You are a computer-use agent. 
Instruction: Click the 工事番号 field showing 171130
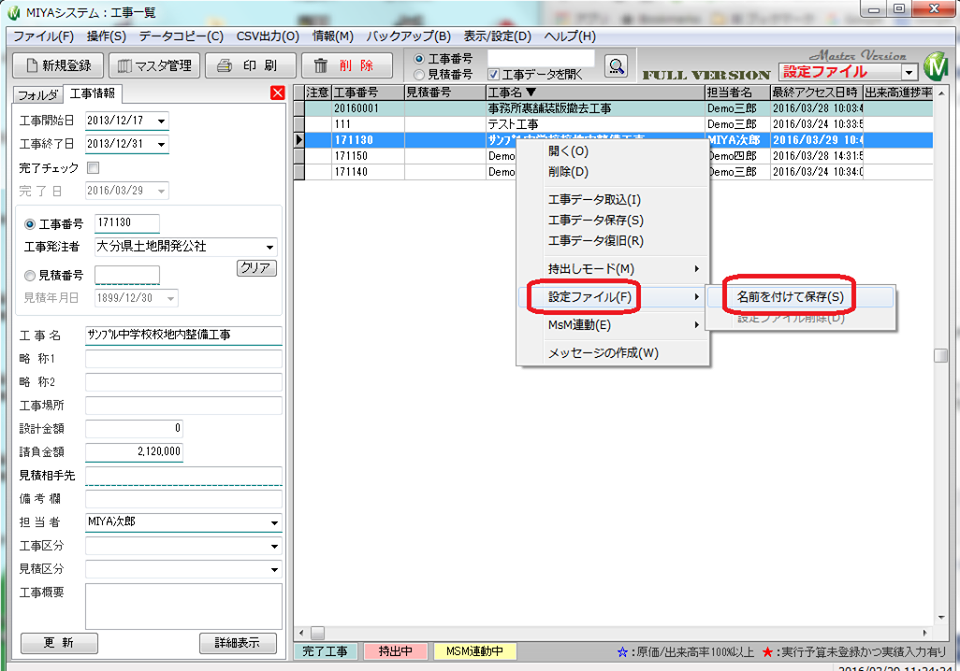(x=127, y=223)
